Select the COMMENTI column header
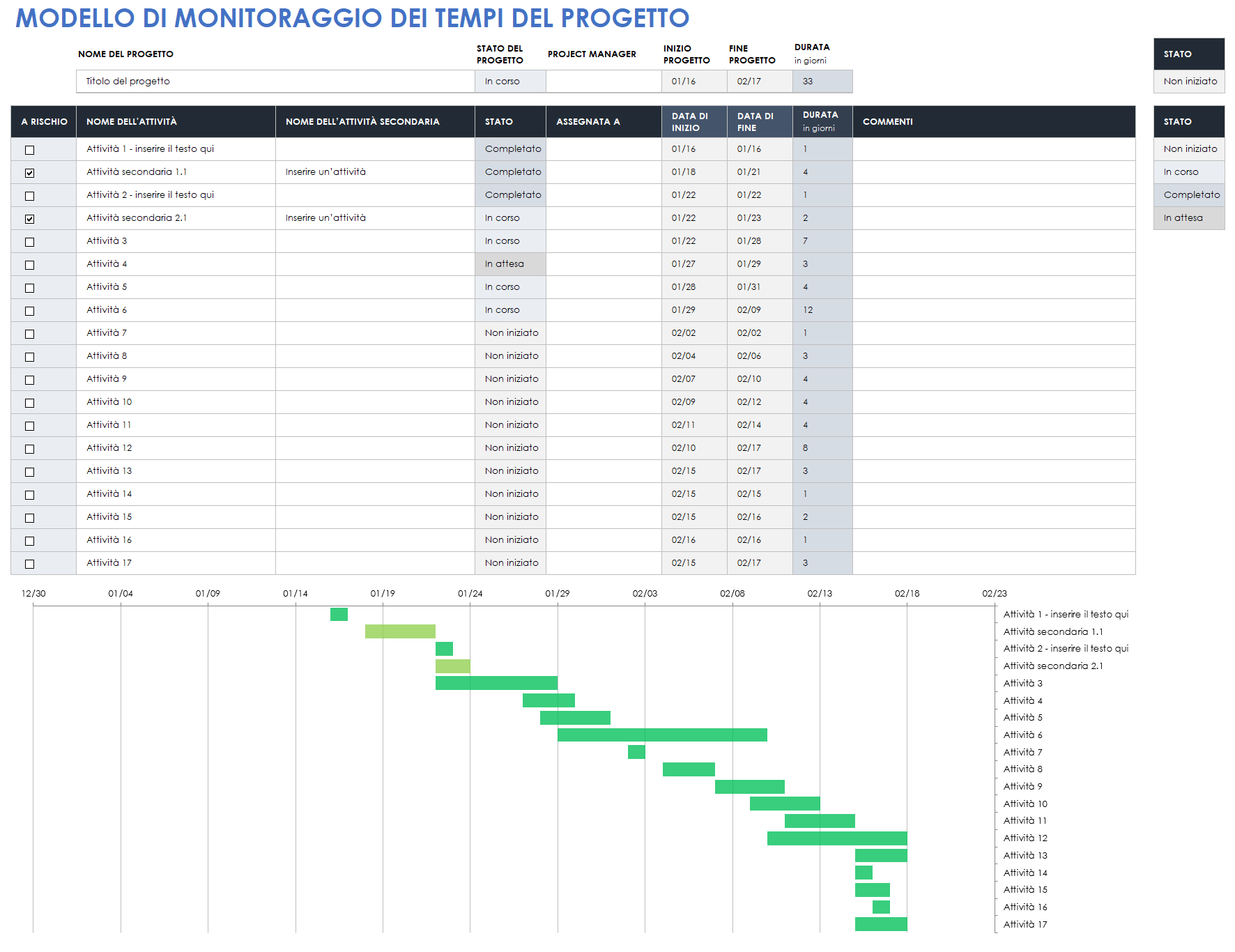The image size is (1235, 952). click(994, 121)
